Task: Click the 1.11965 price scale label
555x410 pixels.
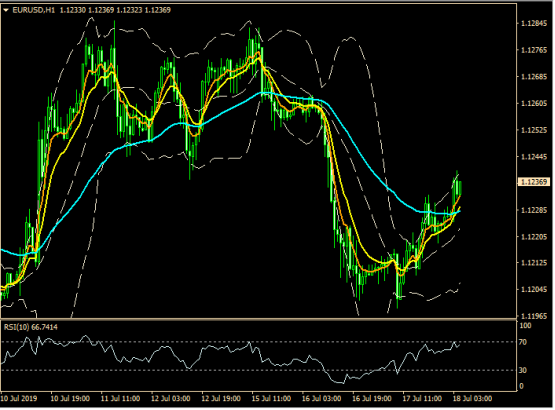Action: [534, 316]
